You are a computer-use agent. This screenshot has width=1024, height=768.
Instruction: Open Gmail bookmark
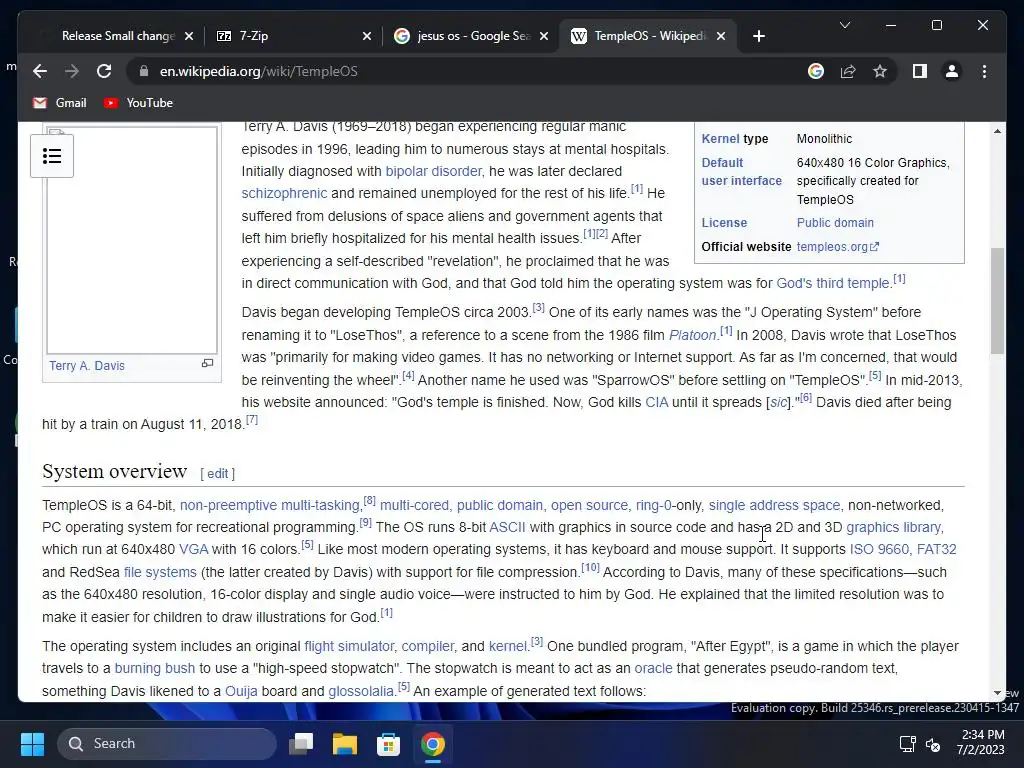[x=59, y=103]
